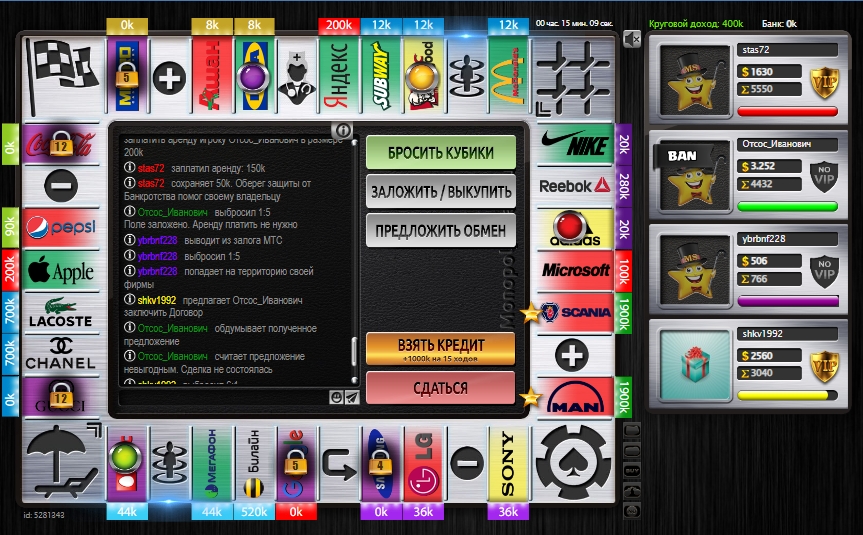Screen dimensions: 863x535
Task: Toggle the sound mute speaker icon
Action: pos(632,39)
